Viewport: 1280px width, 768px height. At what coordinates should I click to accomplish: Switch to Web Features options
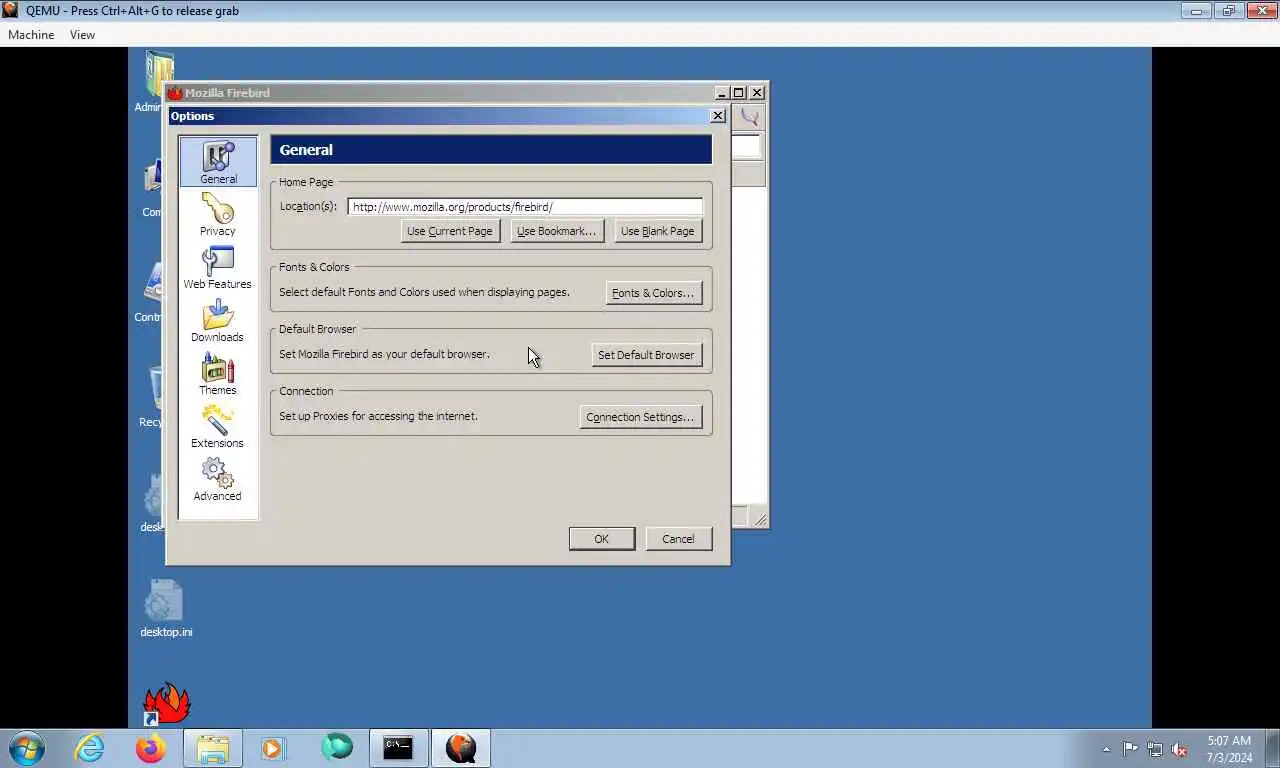click(x=217, y=268)
